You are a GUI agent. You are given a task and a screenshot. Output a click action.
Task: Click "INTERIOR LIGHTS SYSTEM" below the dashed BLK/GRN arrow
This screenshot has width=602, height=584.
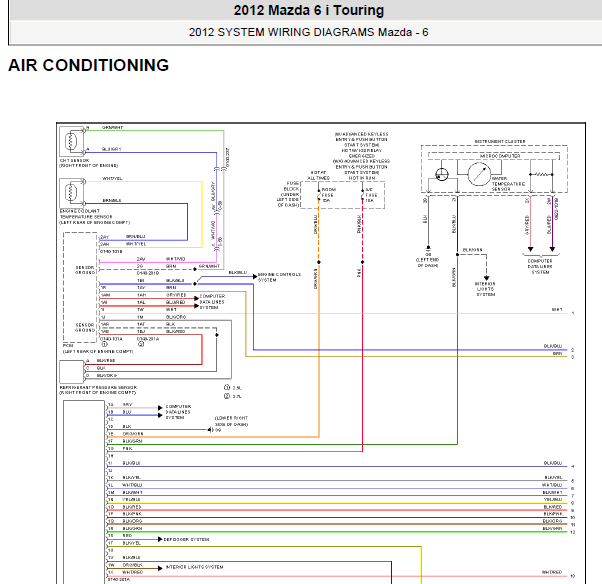485,289
